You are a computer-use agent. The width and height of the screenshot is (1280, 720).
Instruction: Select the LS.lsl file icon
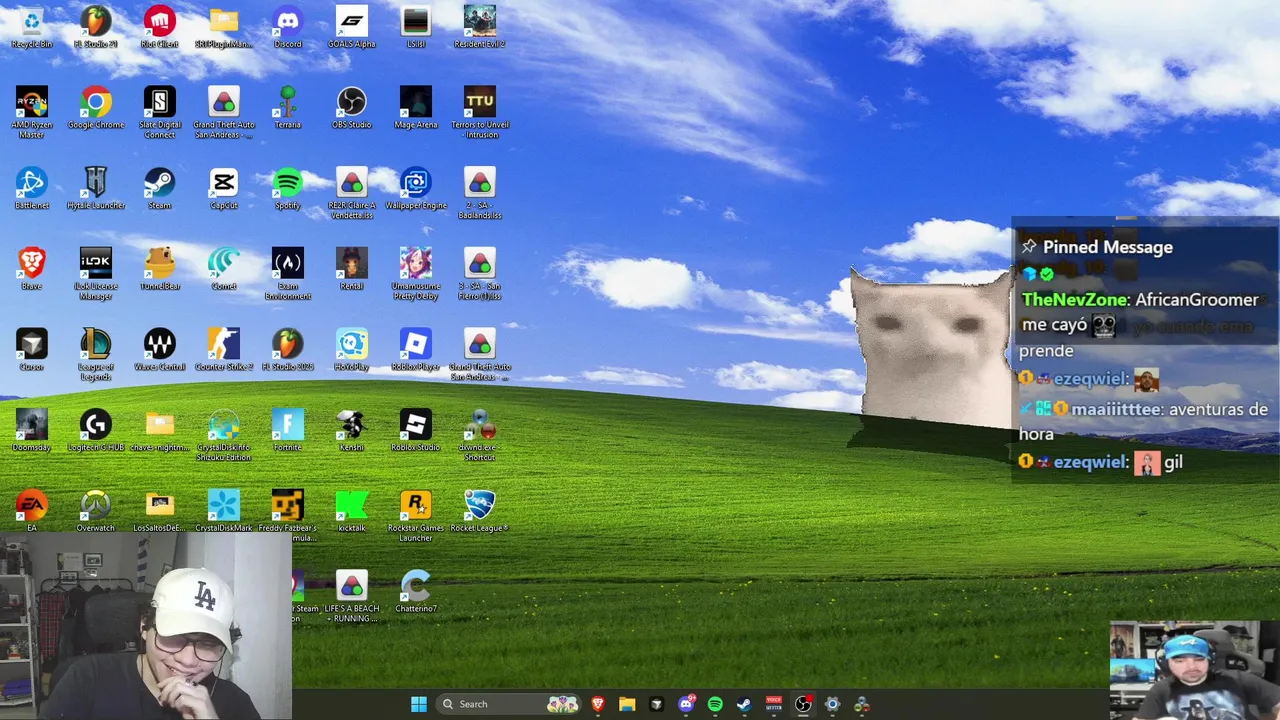coord(416,26)
